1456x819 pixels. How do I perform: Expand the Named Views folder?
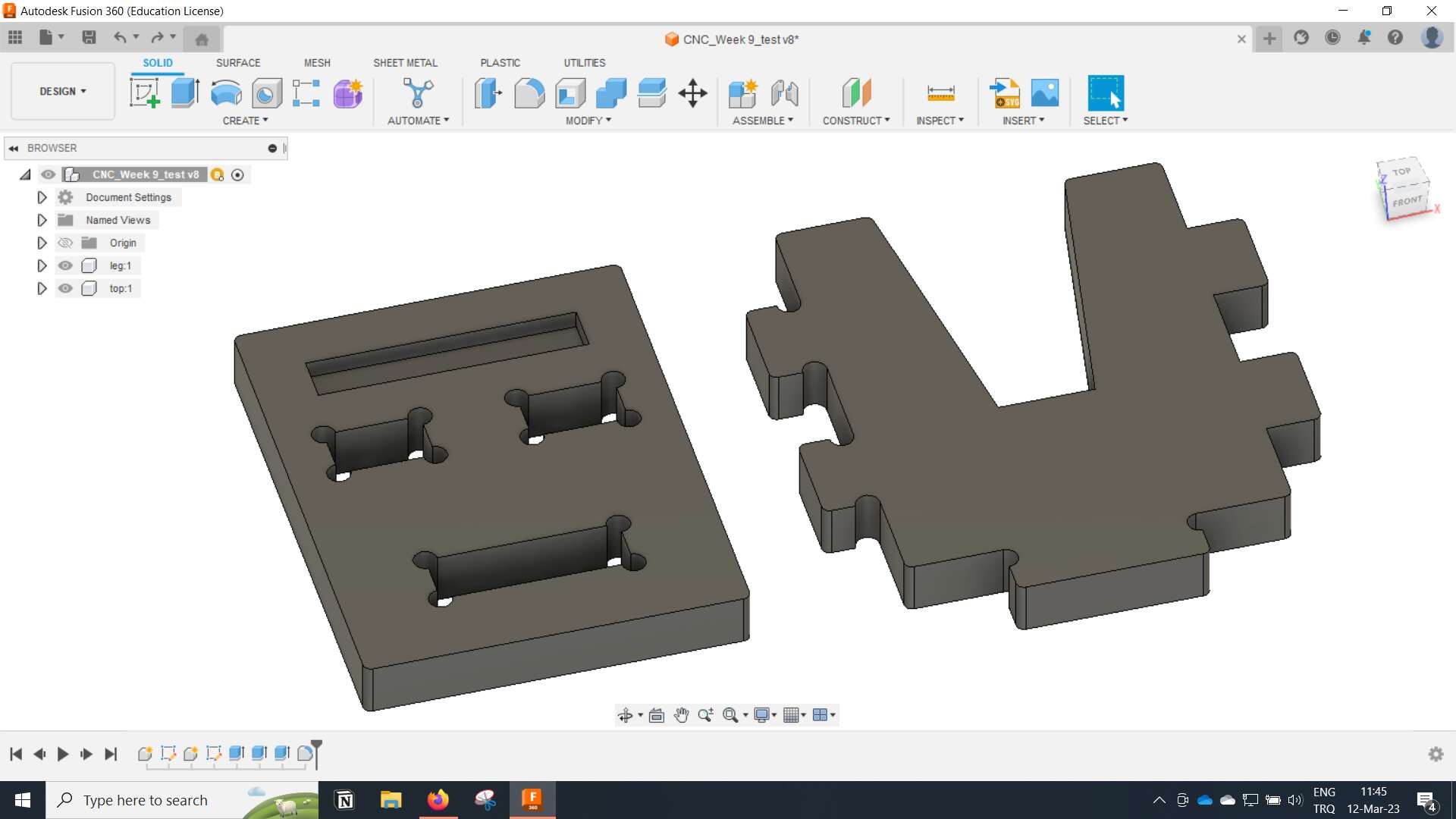click(x=42, y=220)
